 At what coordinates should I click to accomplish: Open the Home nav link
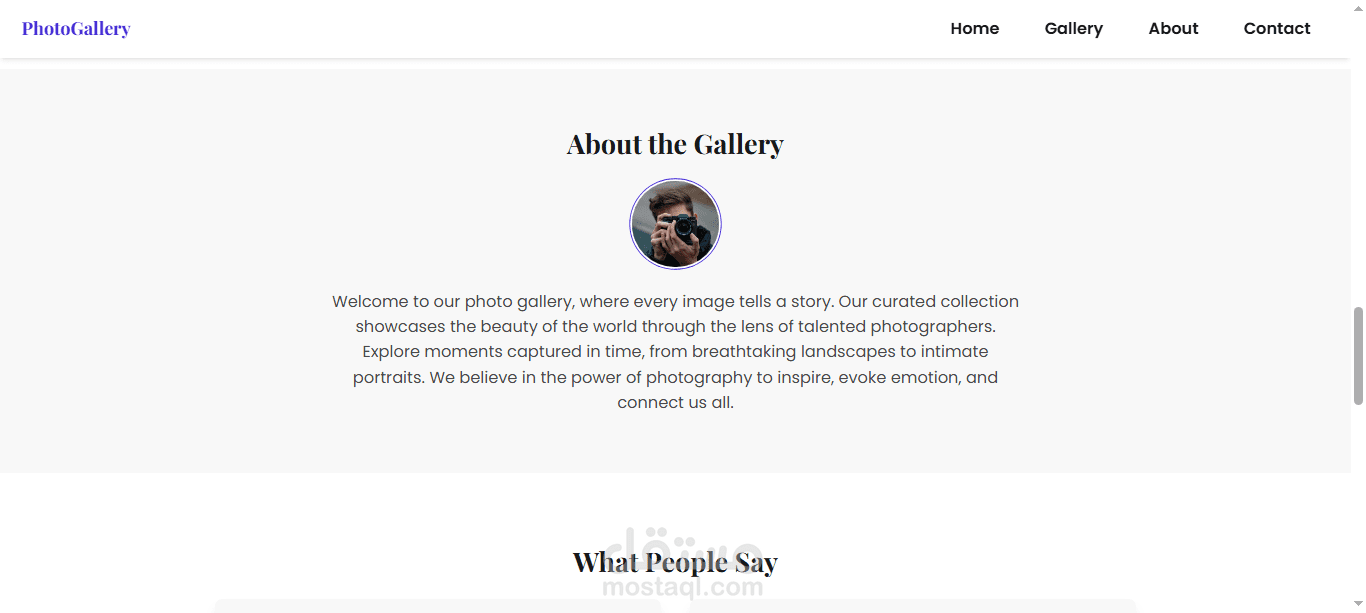coord(974,29)
